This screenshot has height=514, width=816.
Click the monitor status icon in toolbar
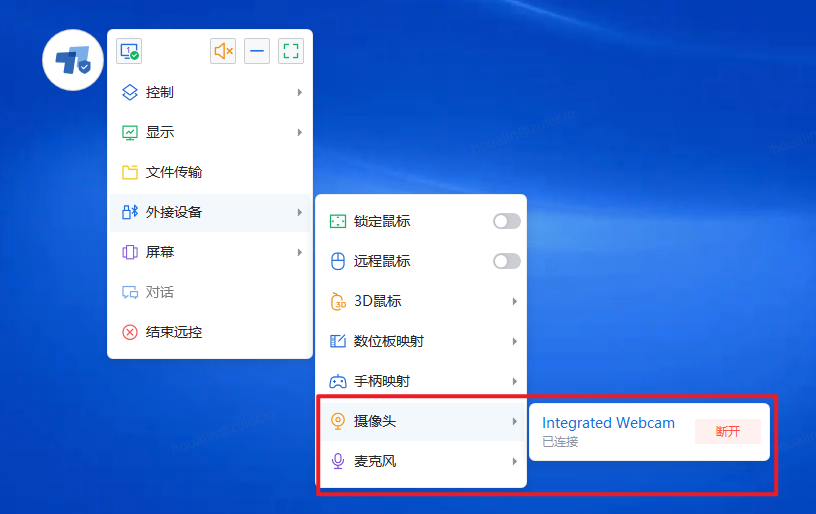pyautogui.click(x=129, y=51)
